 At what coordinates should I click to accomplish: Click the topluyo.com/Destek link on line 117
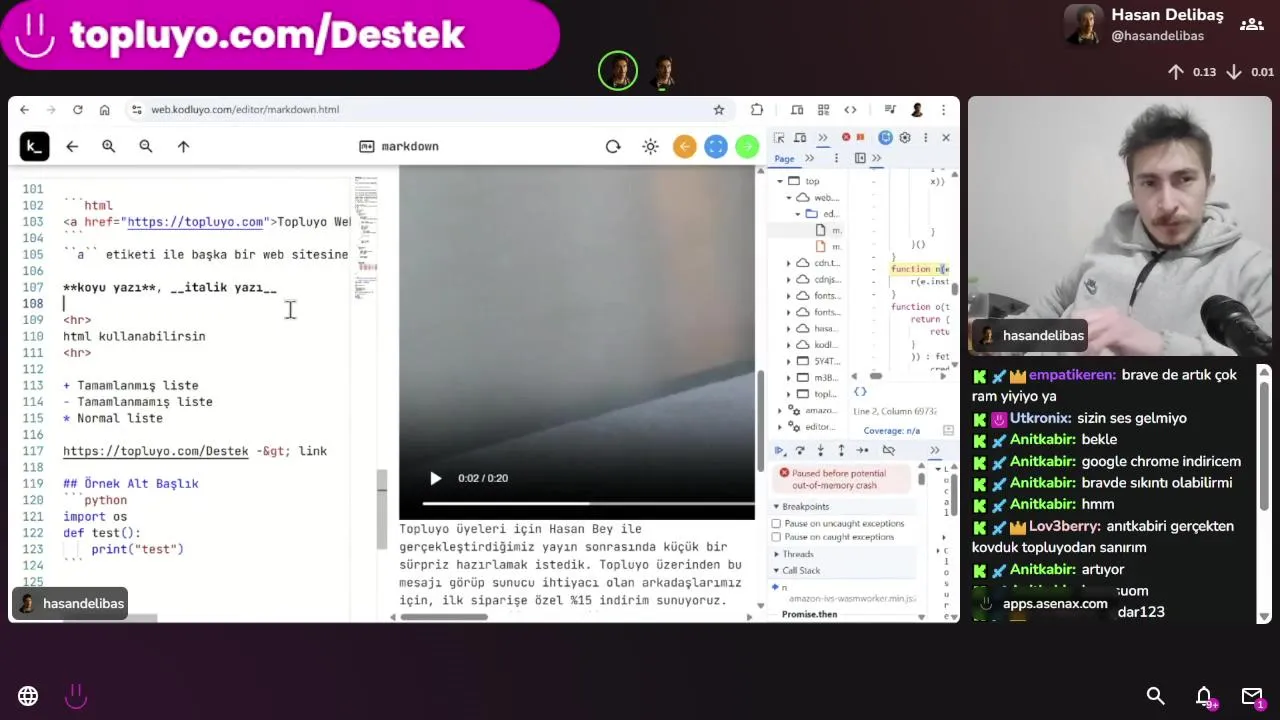coord(156,451)
